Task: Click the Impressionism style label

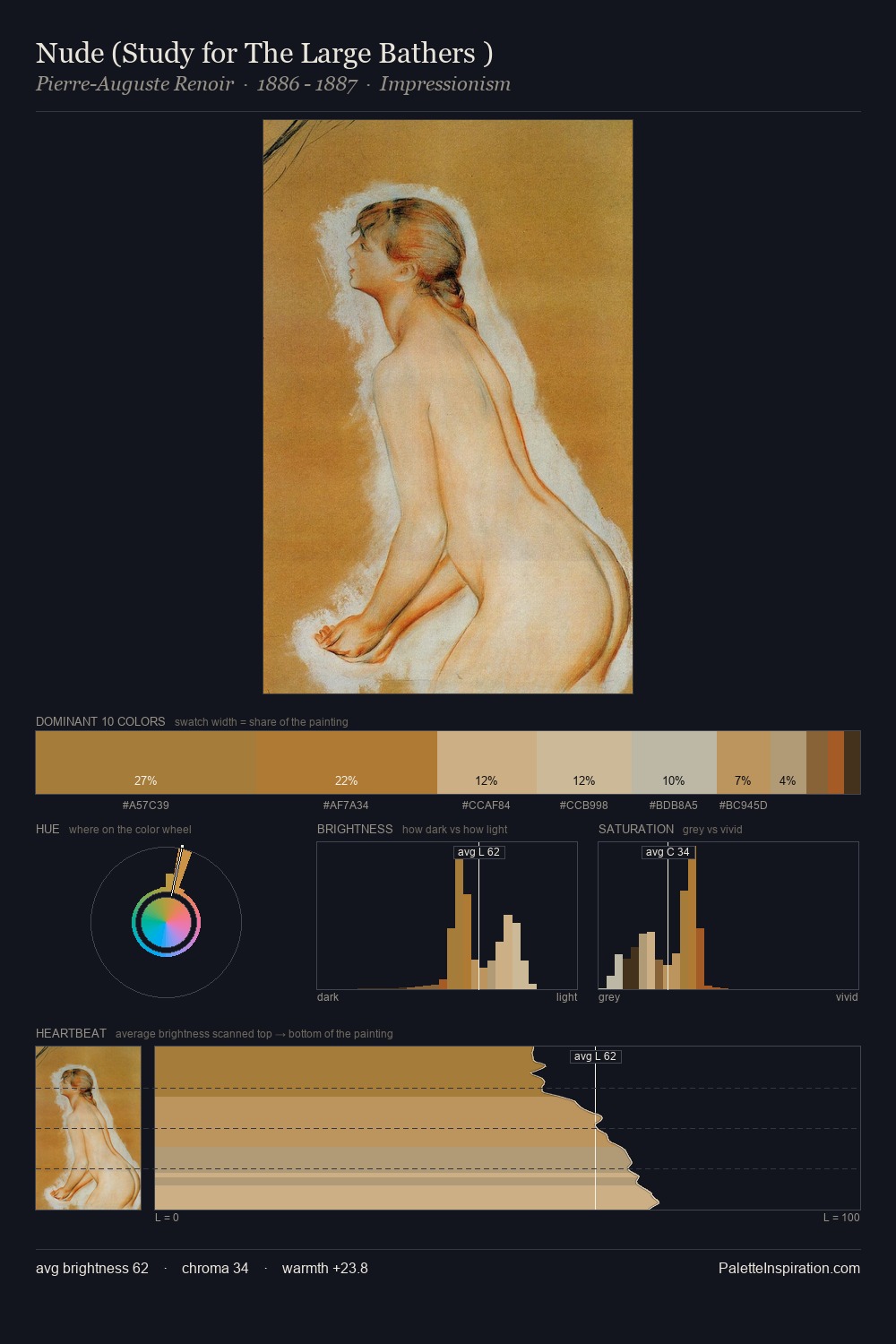Action: pos(445,84)
